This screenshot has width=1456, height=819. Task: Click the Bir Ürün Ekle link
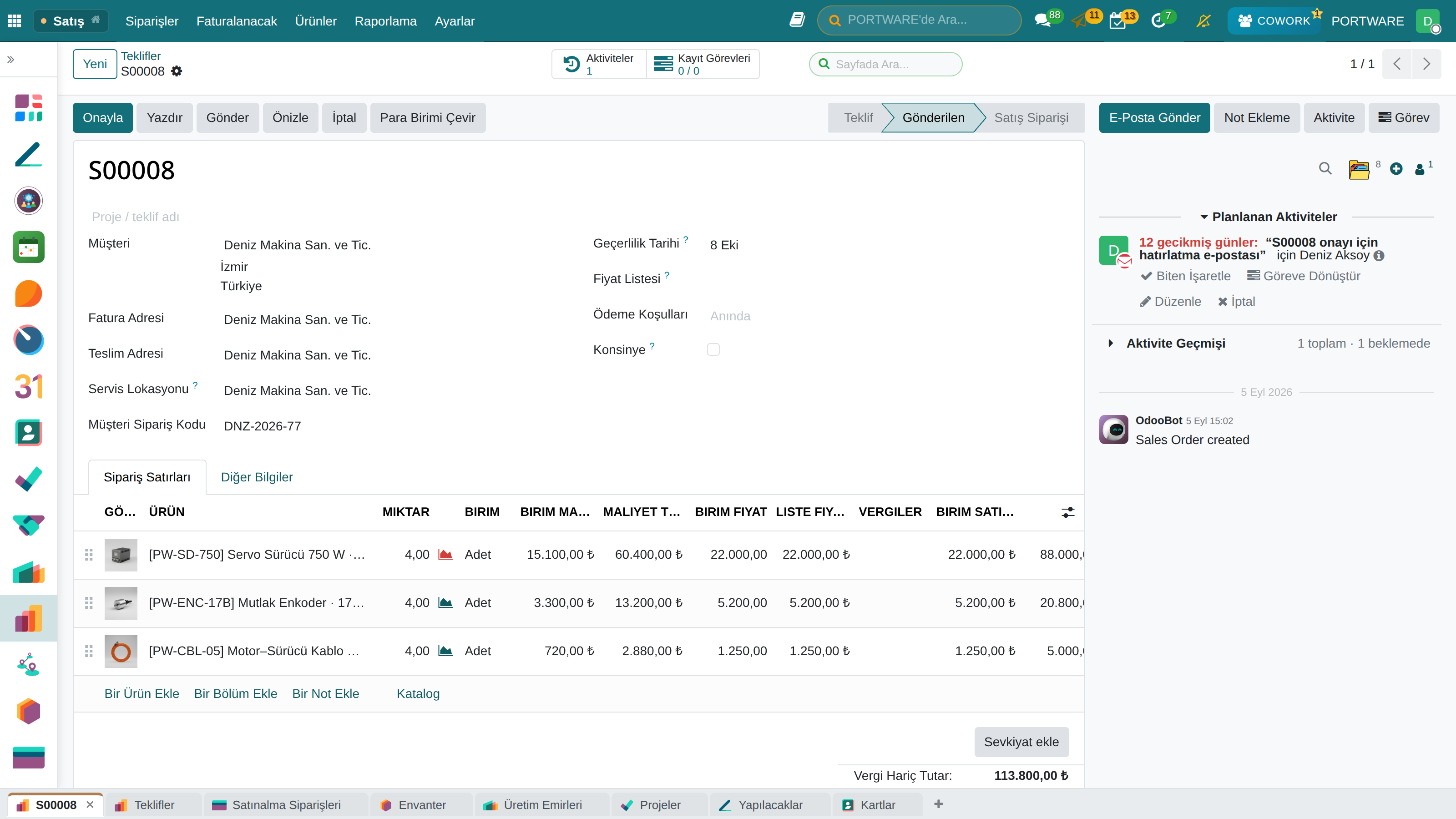(142, 693)
